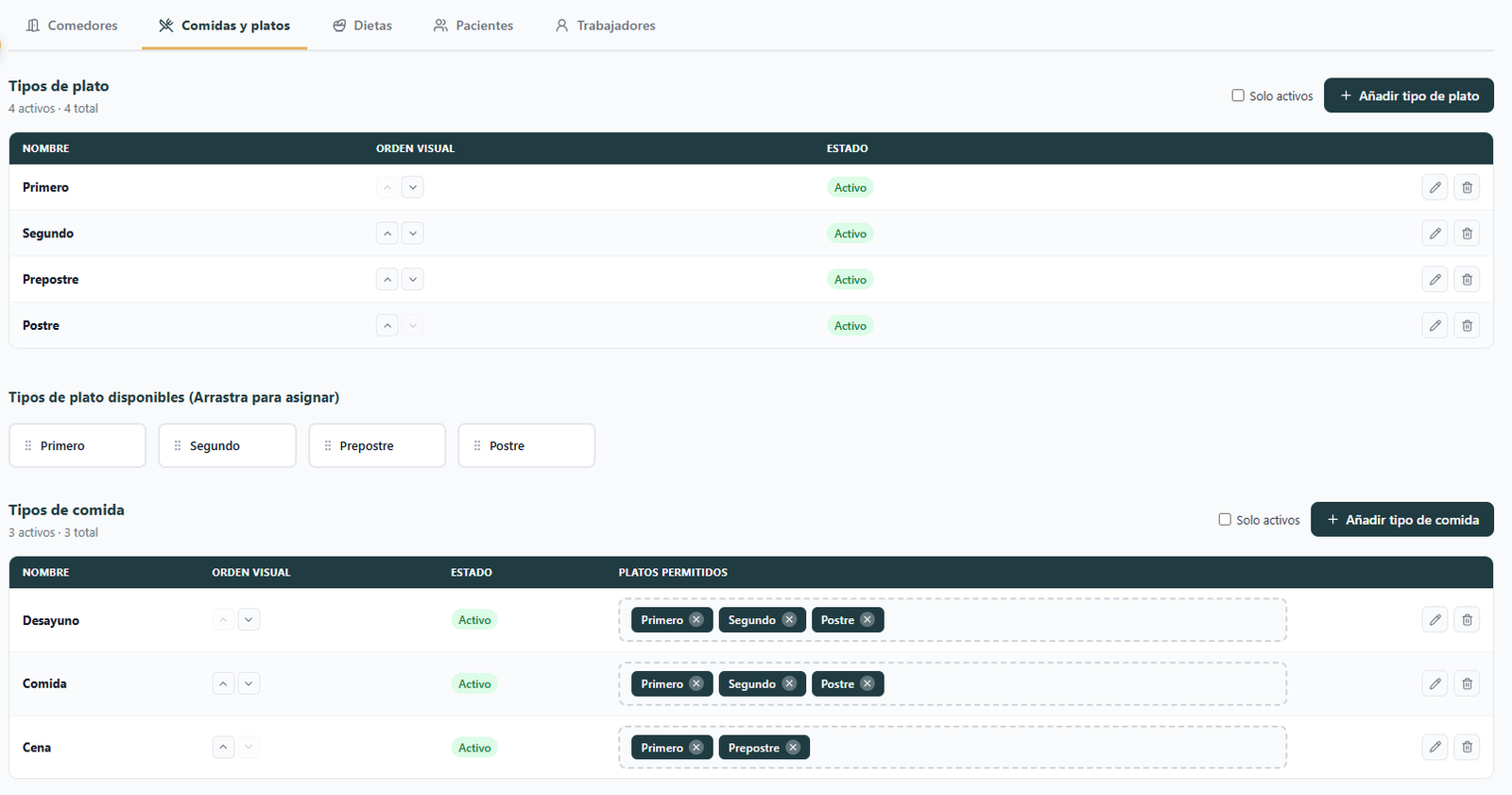This screenshot has width=1512, height=795.
Task: Remove Primero chip from Cena
Action: (x=696, y=747)
